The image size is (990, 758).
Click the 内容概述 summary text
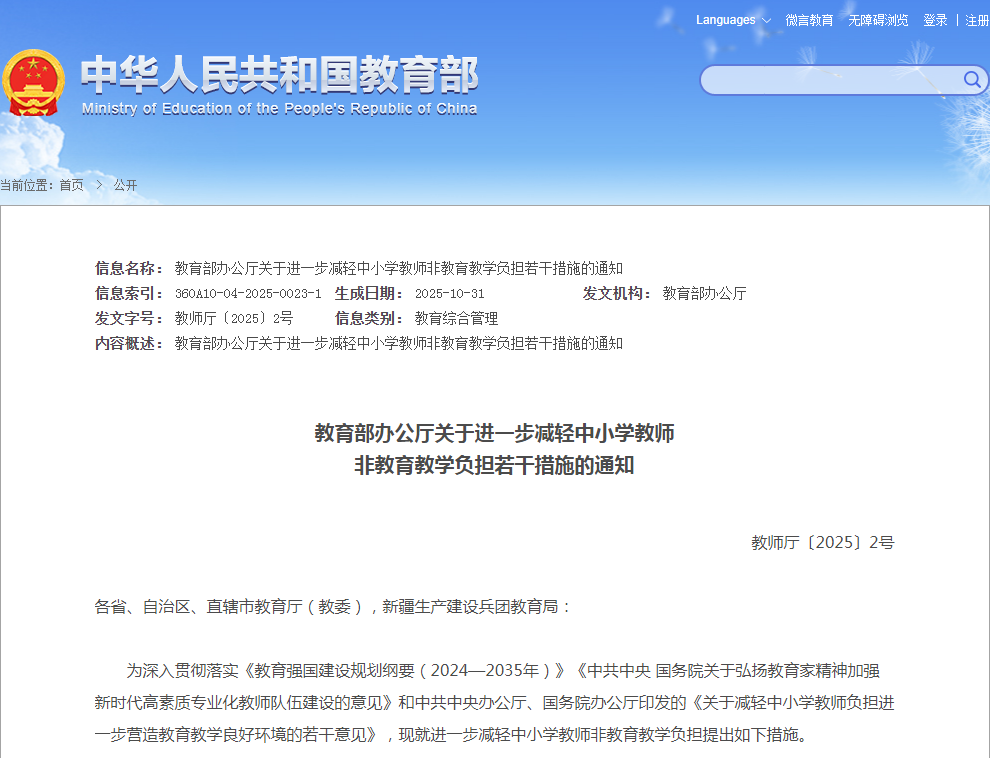pyautogui.click(x=398, y=344)
